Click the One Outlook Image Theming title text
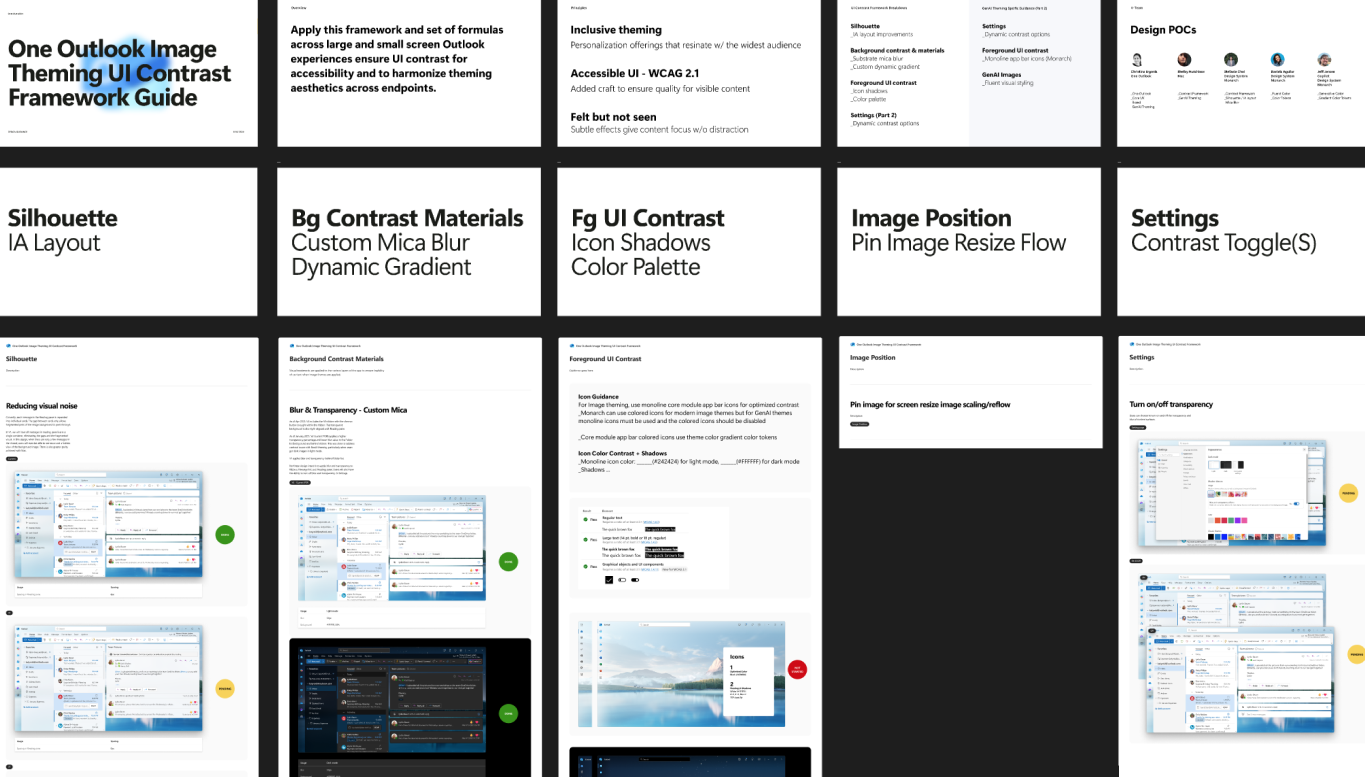This screenshot has height=777, width=1365. (x=120, y=73)
